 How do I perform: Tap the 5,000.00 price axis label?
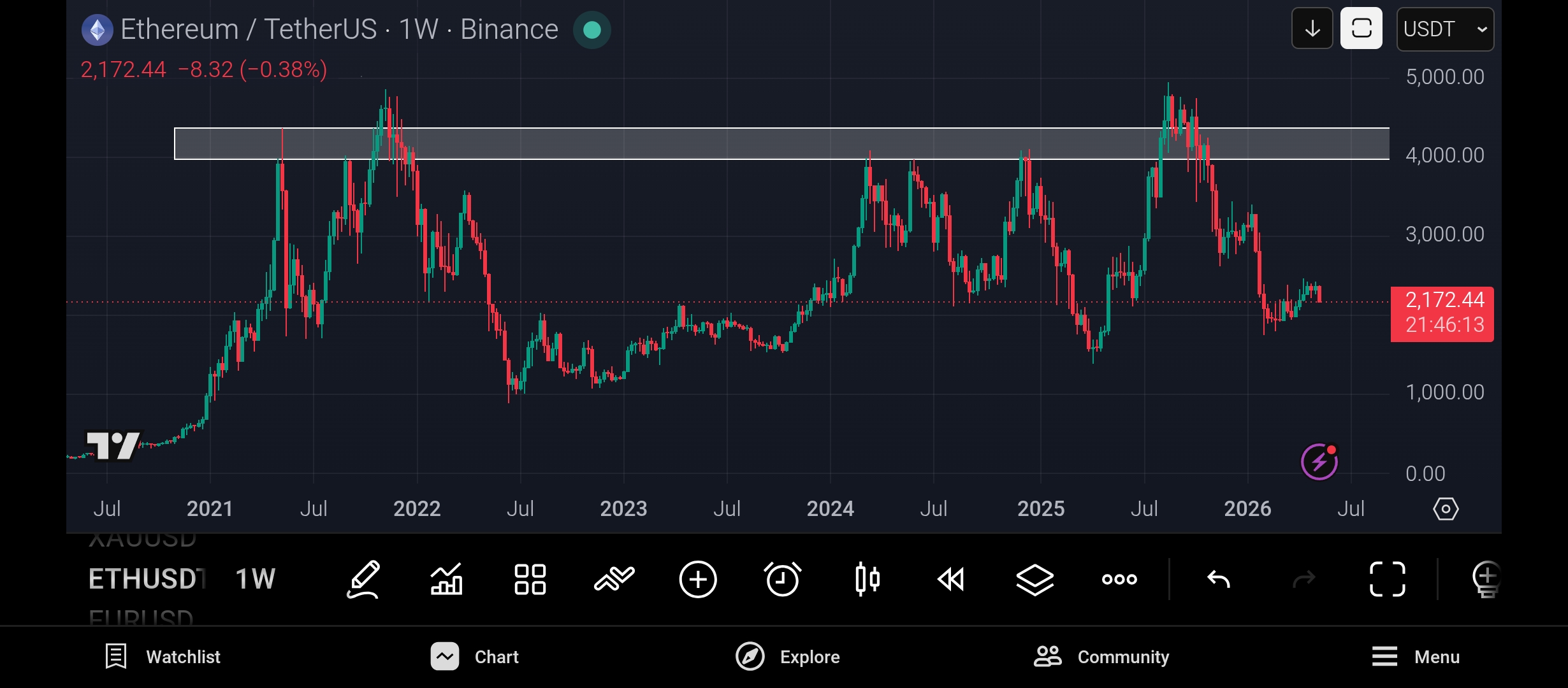tap(1445, 77)
